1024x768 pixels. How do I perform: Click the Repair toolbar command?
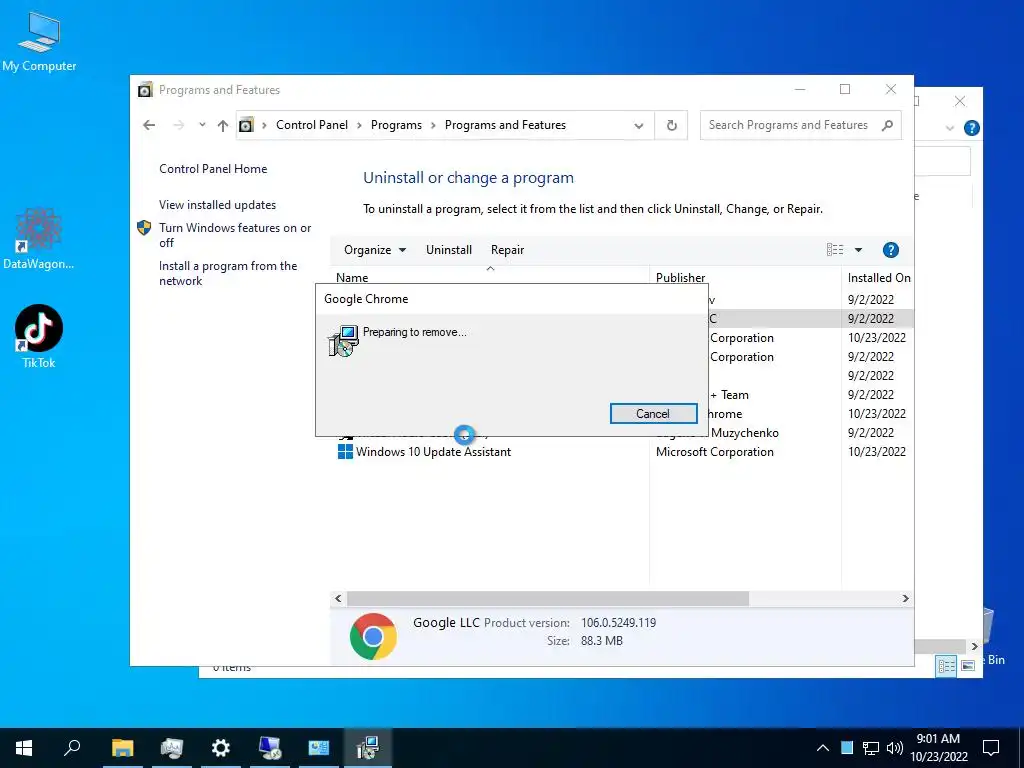coord(507,249)
